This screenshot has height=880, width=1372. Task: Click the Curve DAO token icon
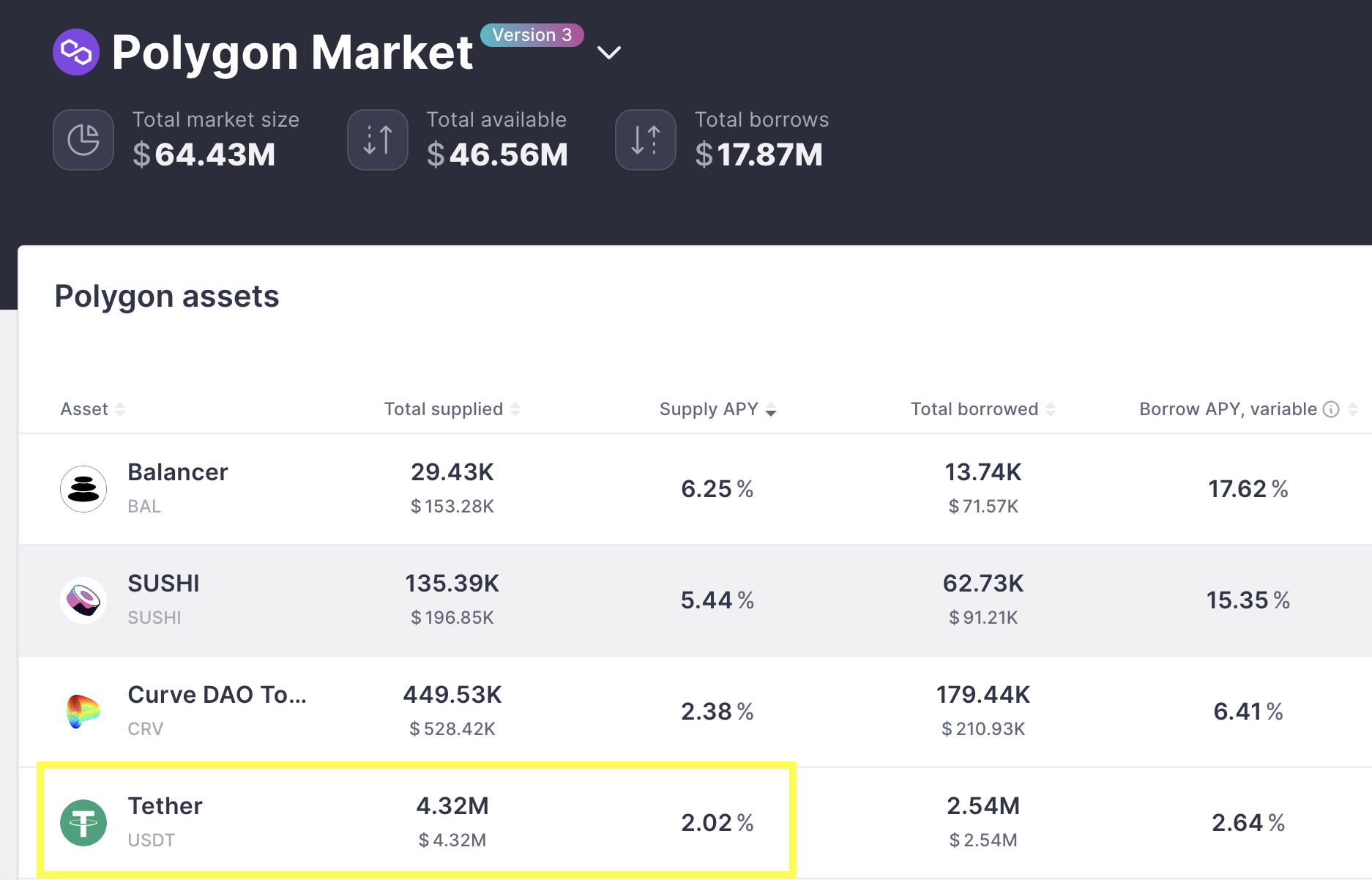[83, 712]
